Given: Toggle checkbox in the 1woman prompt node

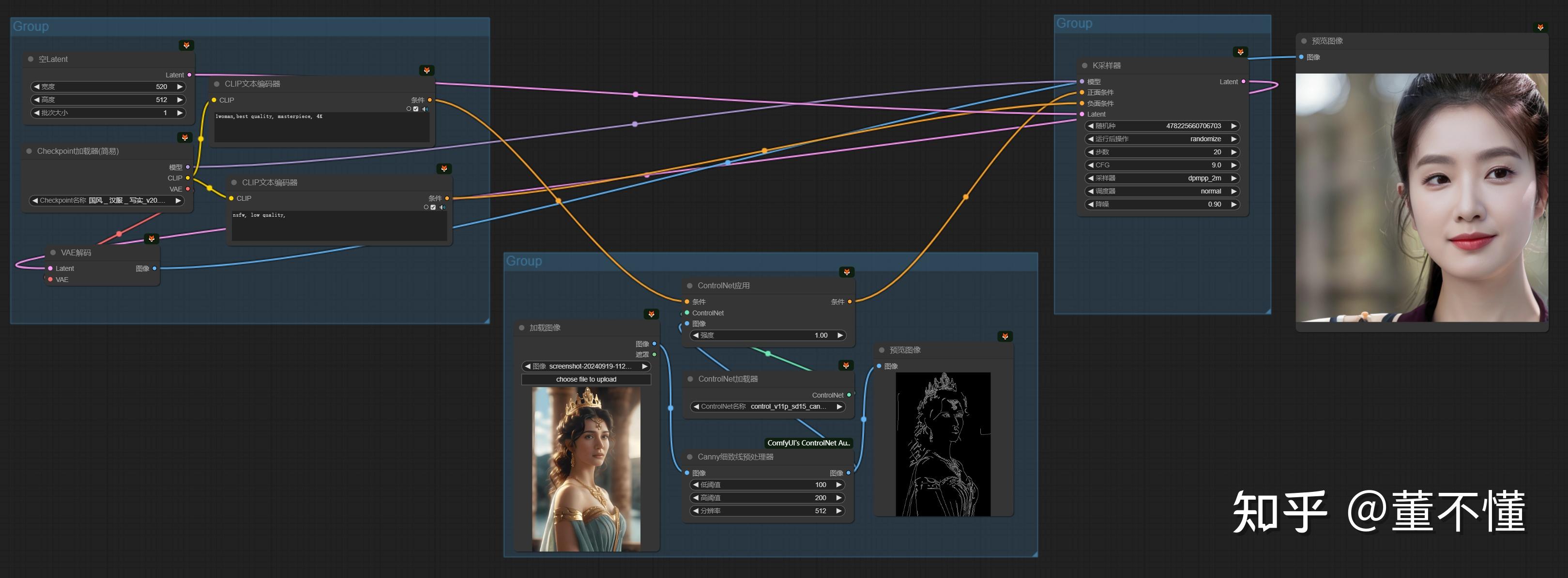Looking at the screenshot, I should pyautogui.click(x=416, y=109).
